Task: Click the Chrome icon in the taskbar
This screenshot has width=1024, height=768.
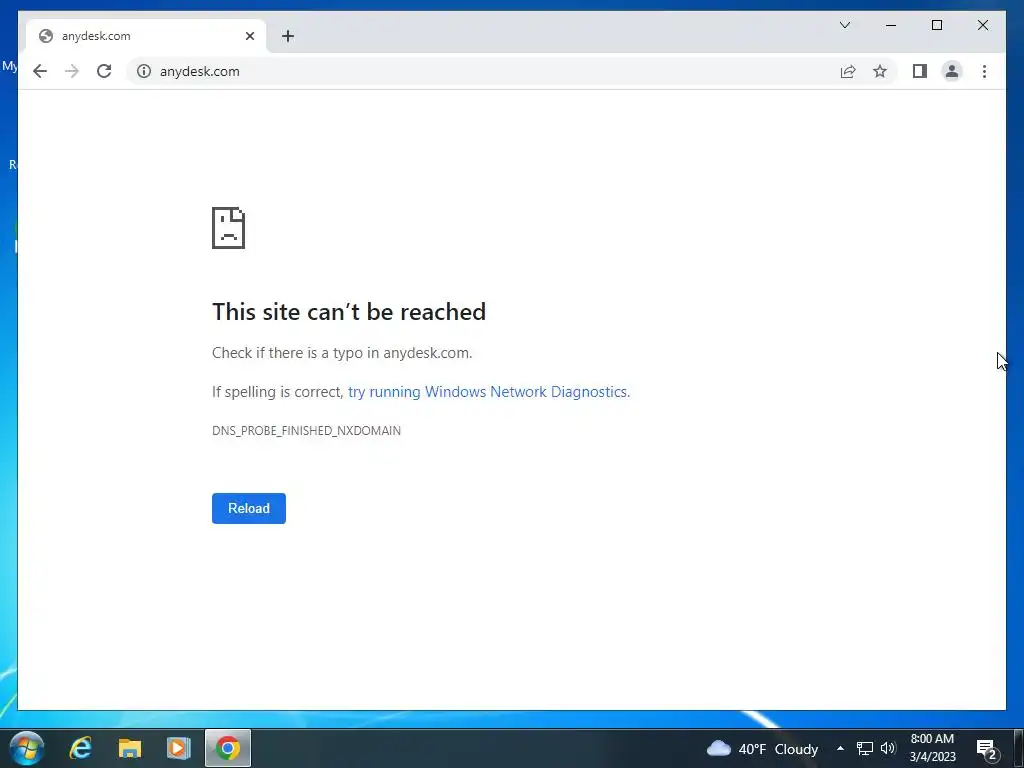Action: click(227, 748)
